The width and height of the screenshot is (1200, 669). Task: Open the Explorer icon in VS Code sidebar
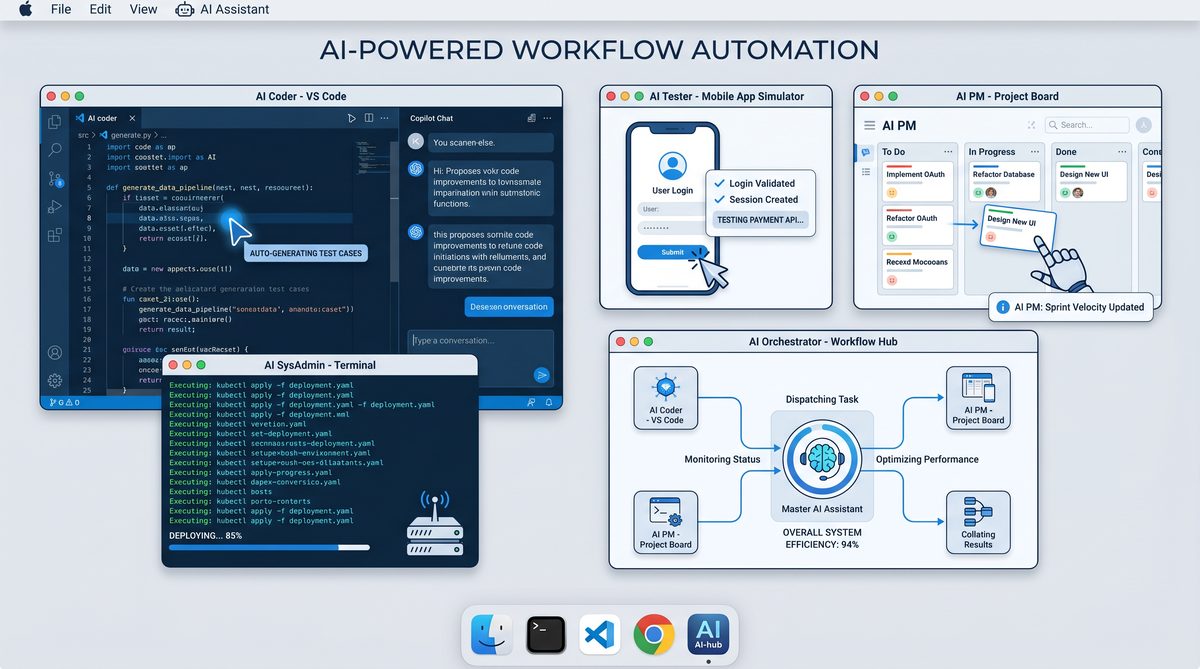pyautogui.click(x=55, y=121)
